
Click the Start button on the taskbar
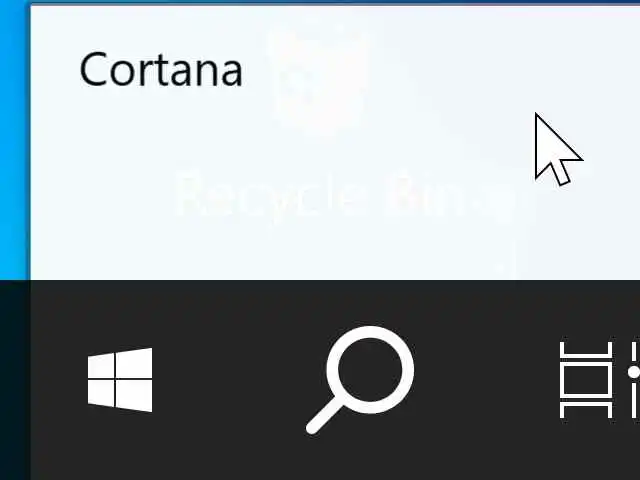pyautogui.click(x=120, y=380)
